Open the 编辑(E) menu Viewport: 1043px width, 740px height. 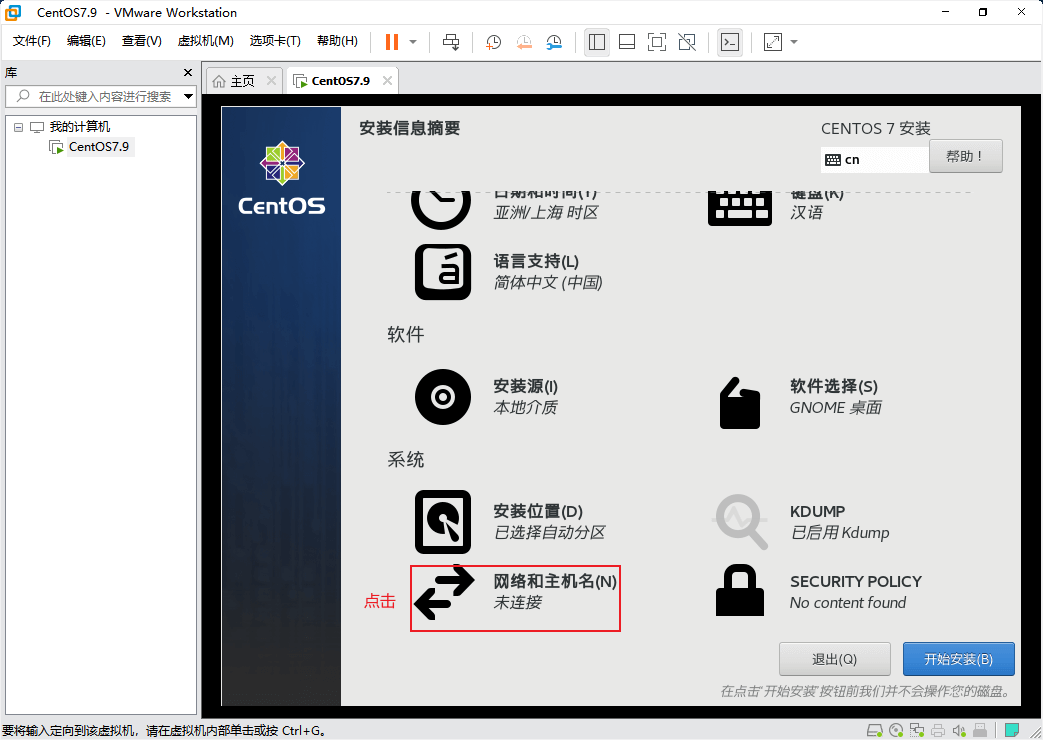pyautogui.click(x=86, y=41)
